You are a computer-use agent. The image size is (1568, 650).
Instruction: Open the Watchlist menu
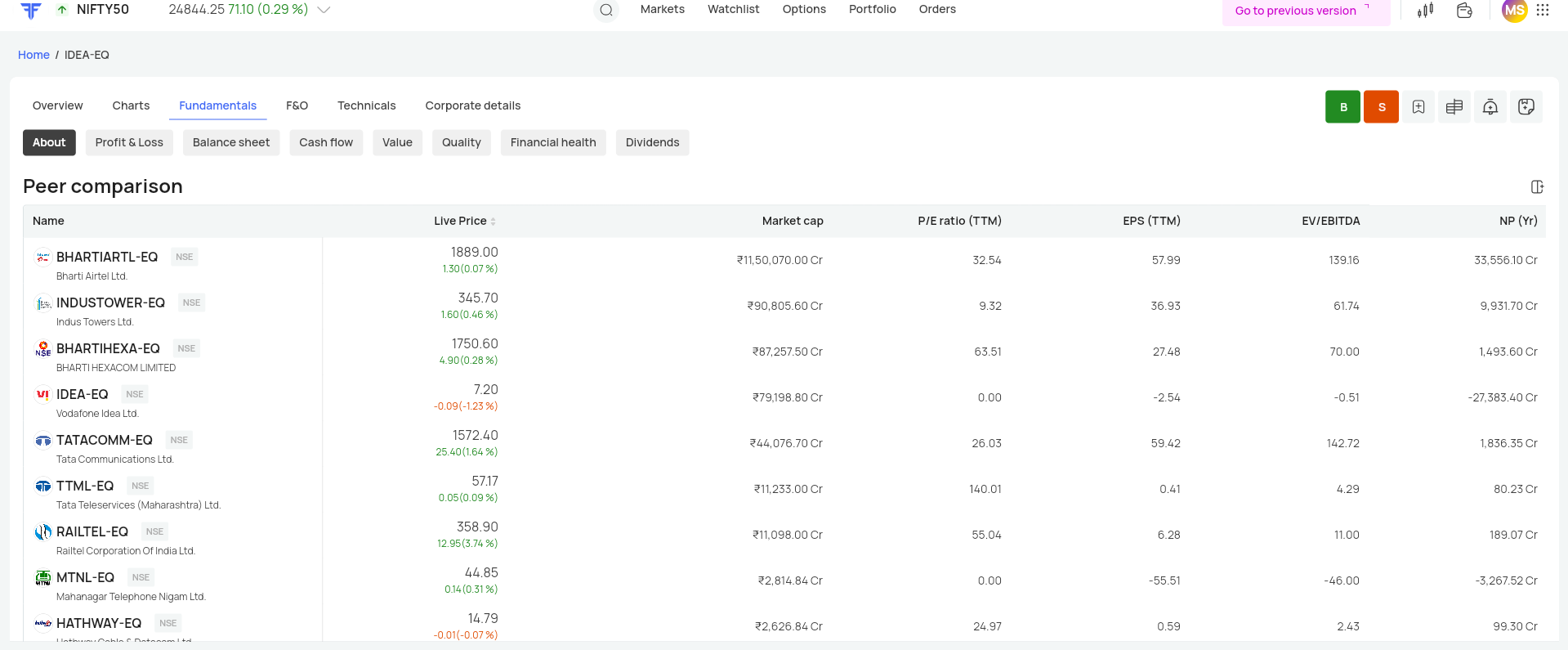tap(733, 9)
